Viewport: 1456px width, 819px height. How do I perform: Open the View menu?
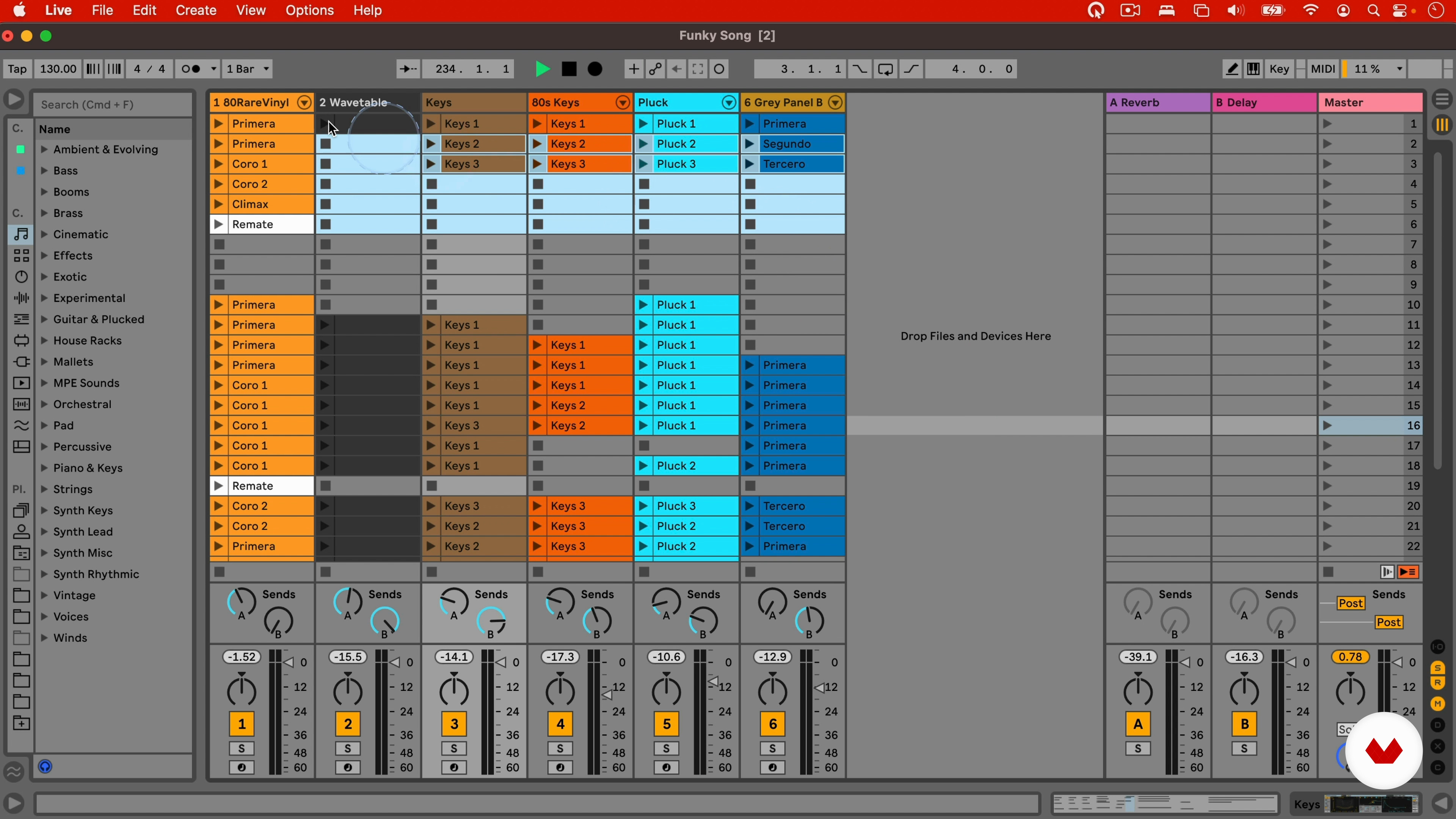click(251, 10)
